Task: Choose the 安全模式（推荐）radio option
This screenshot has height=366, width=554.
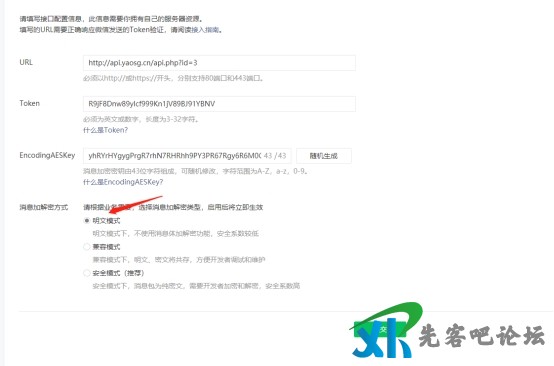Action: 87,273
